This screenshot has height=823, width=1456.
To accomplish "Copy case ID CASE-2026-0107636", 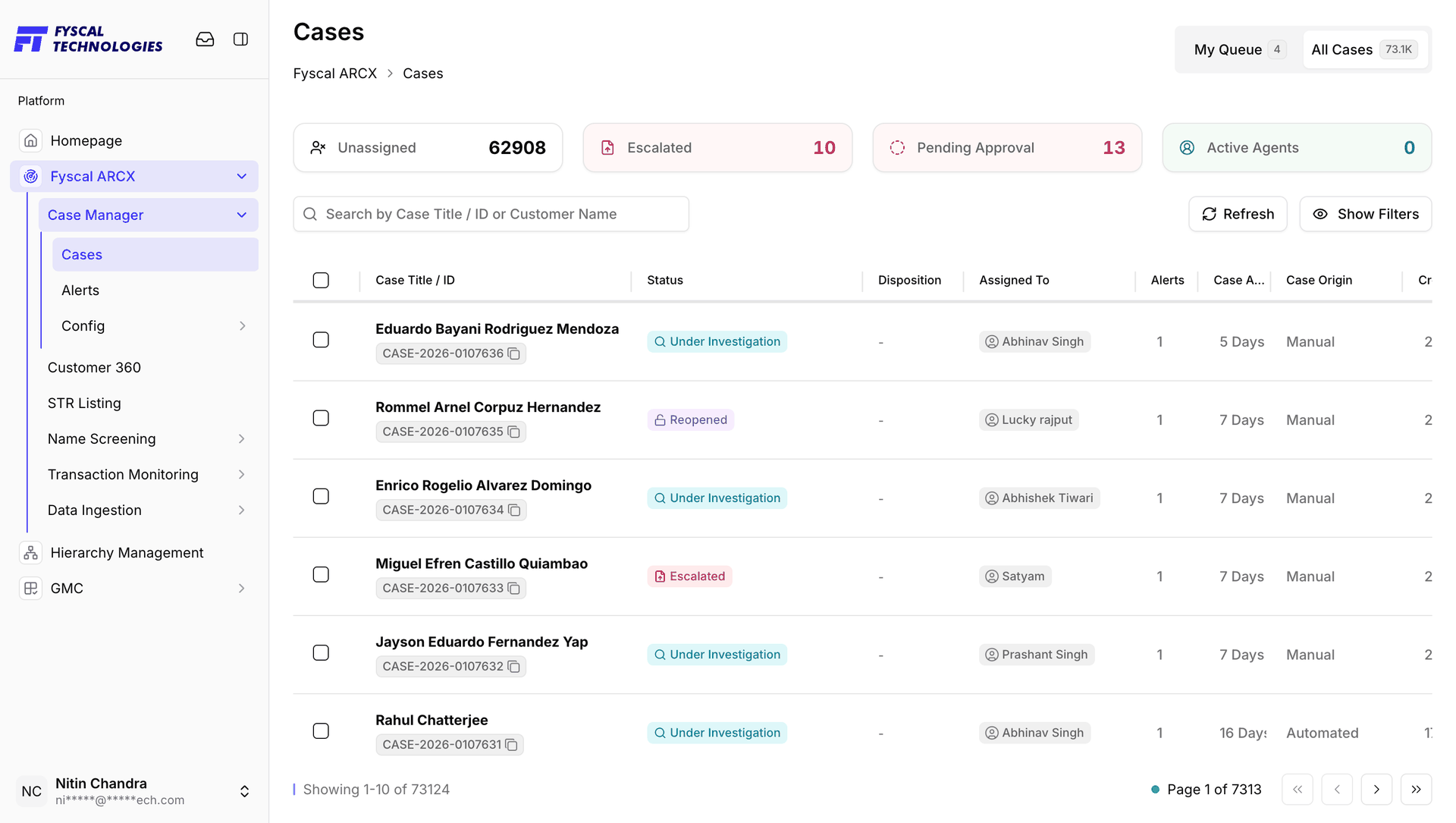I will point(514,353).
